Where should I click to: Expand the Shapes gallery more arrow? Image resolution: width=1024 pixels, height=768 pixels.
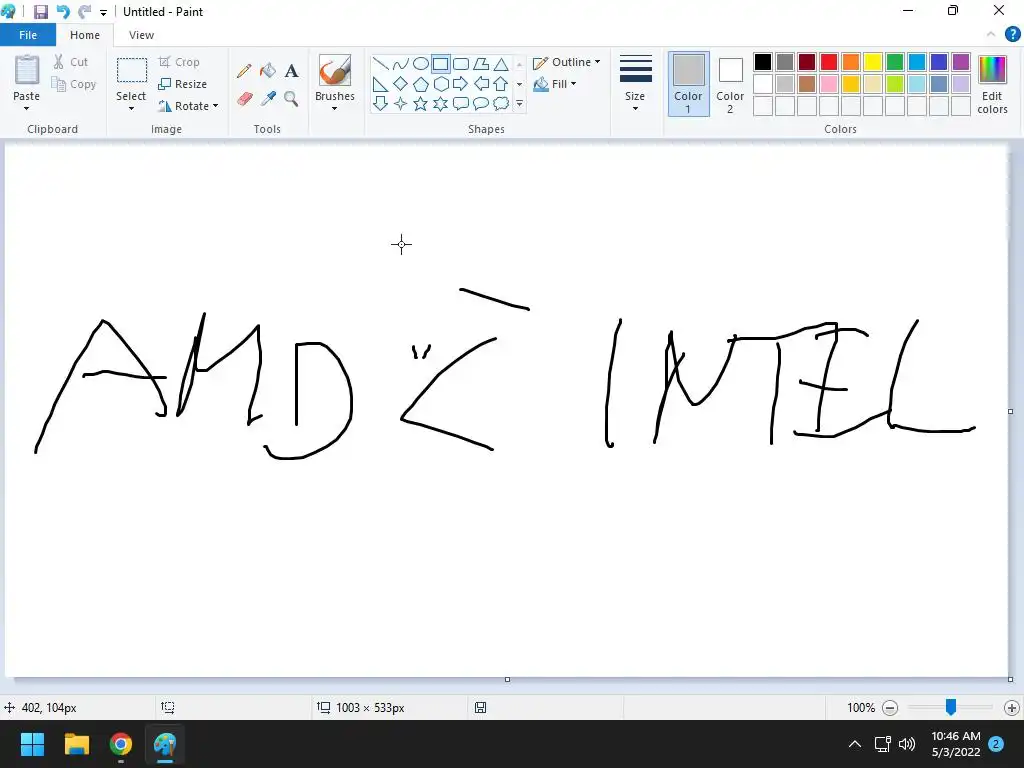click(x=519, y=103)
